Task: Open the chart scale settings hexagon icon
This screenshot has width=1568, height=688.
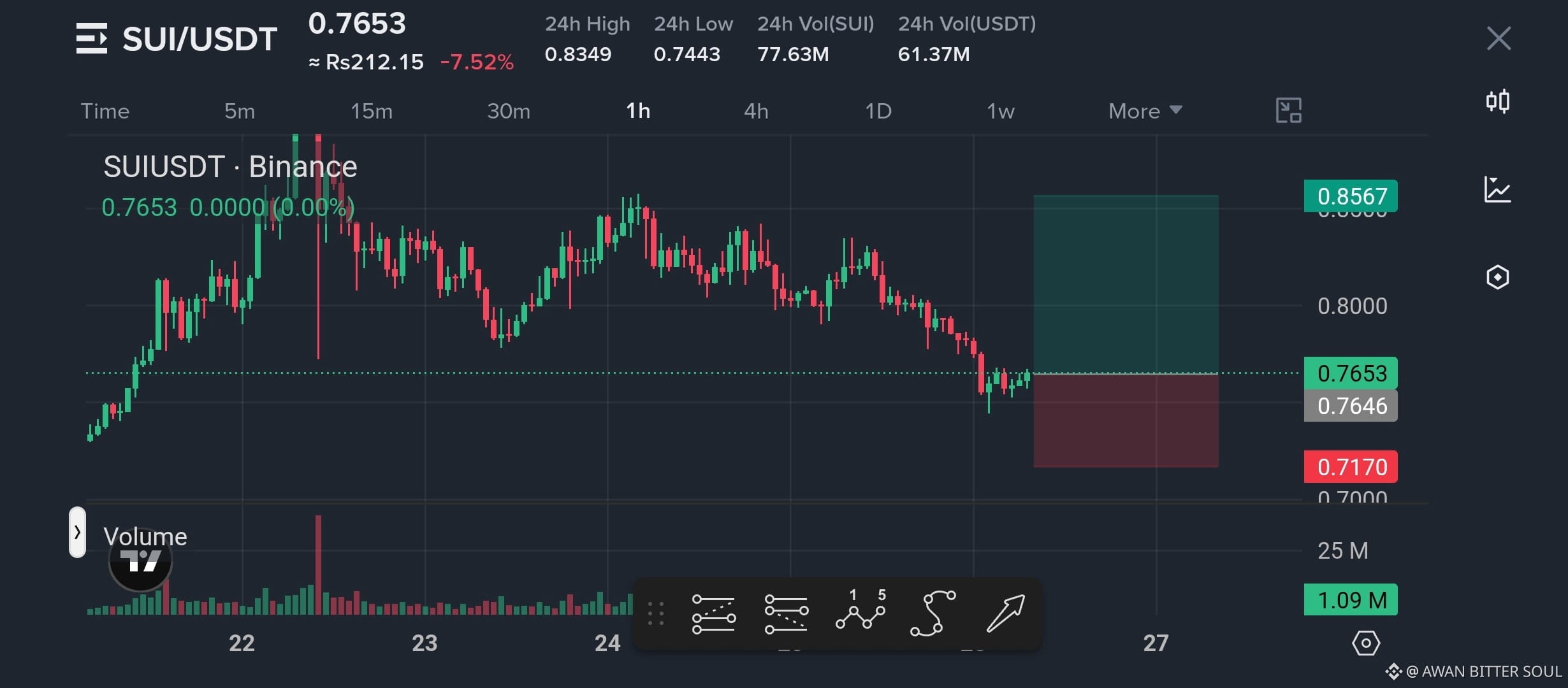Action: click(1366, 643)
